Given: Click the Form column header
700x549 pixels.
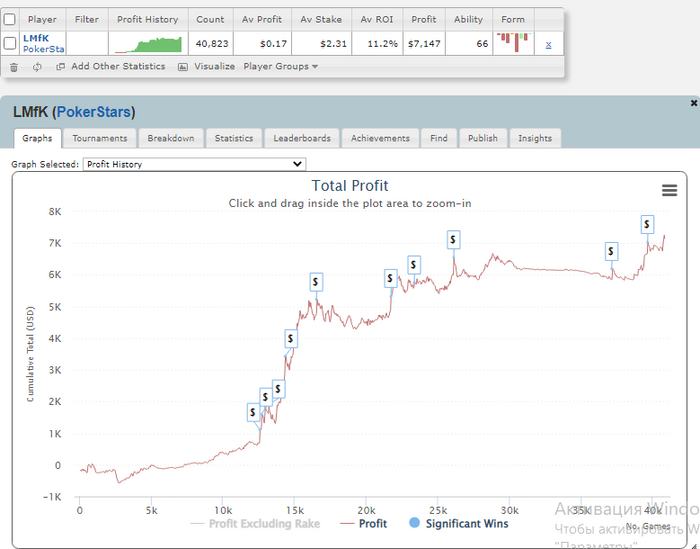Looking at the screenshot, I should tap(513, 19).
